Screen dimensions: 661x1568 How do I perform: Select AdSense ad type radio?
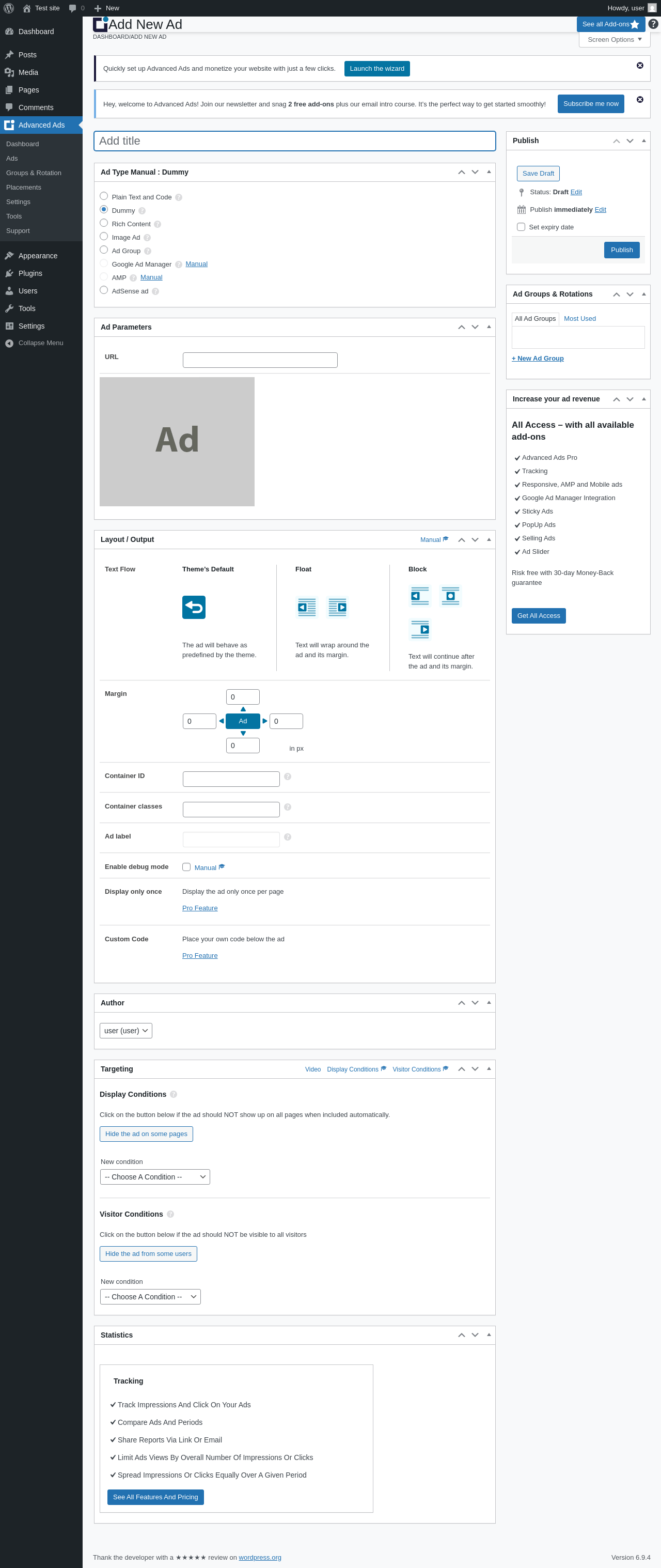pyautogui.click(x=103, y=290)
